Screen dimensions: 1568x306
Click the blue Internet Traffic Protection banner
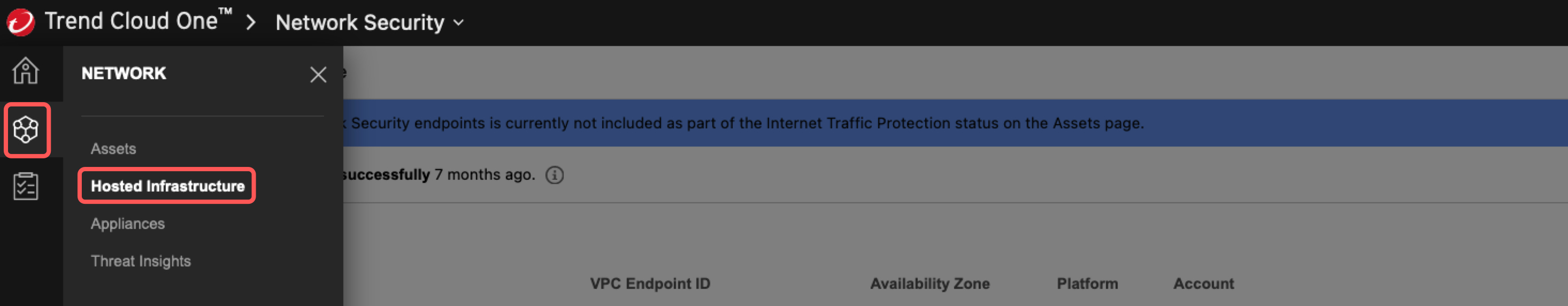coord(955,123)
